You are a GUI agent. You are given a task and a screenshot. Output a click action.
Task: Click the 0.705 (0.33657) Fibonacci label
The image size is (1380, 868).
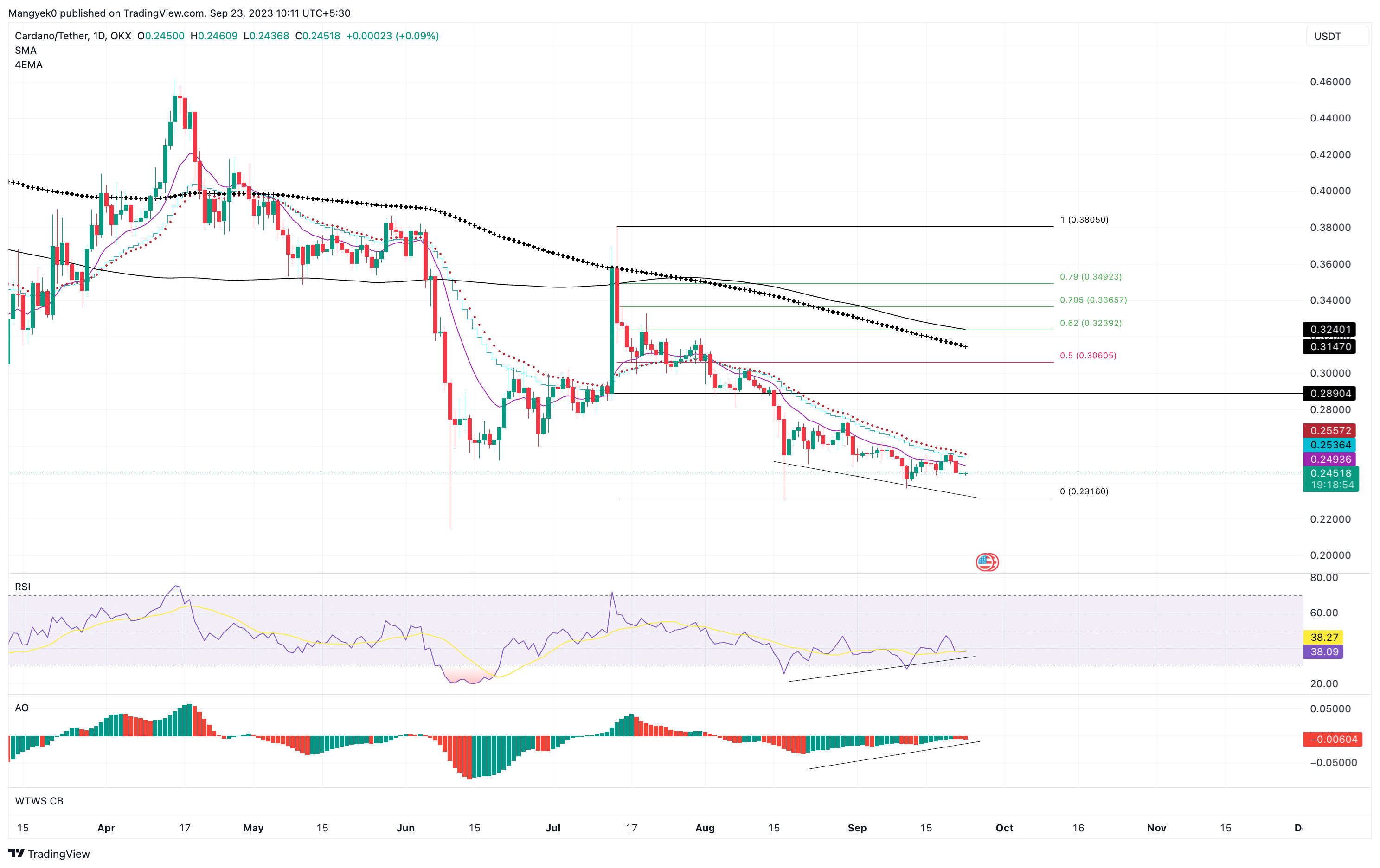[x=1093, y=300]
